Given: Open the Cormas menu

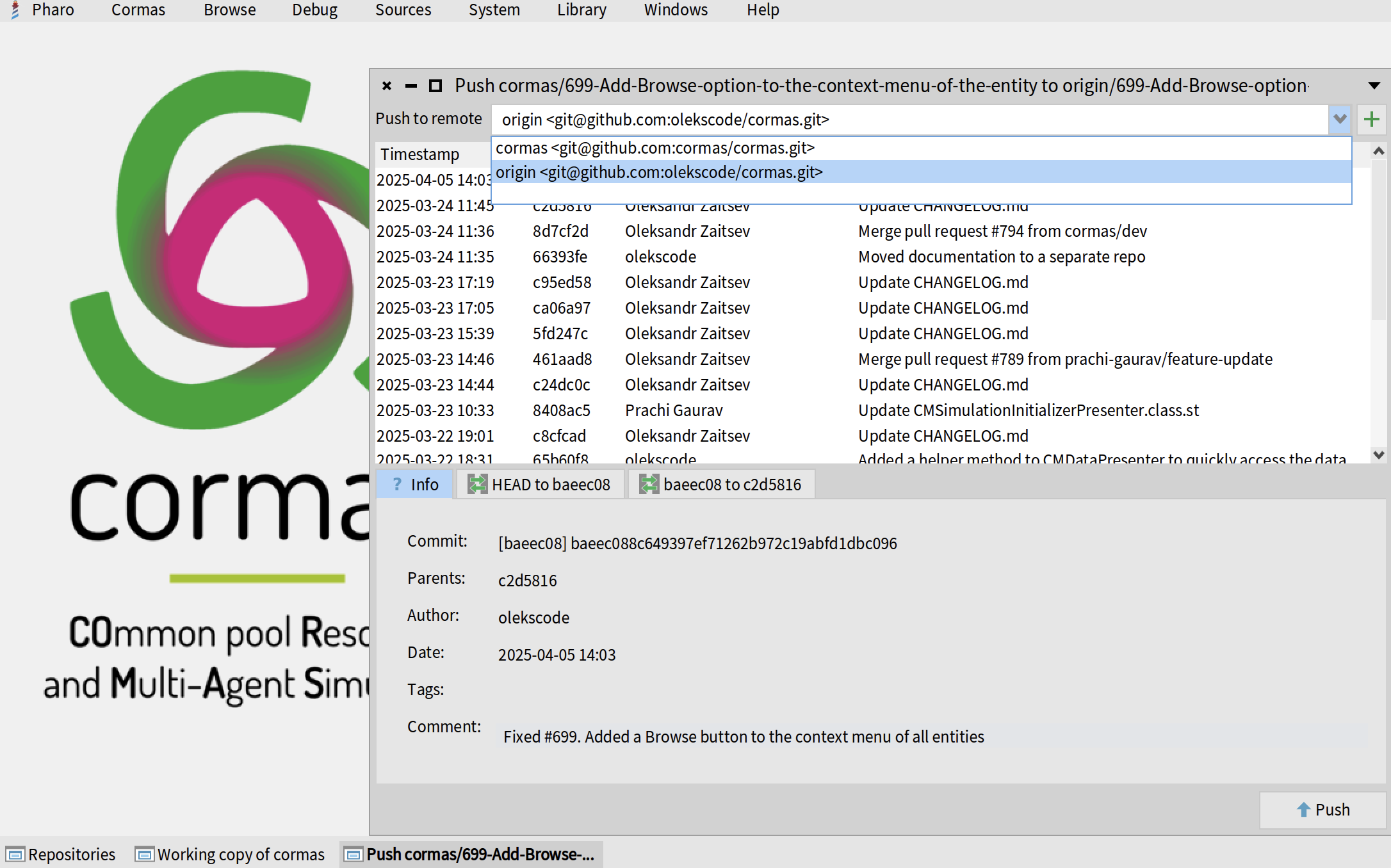Looking at the screenshot, I should click(138, 10).
